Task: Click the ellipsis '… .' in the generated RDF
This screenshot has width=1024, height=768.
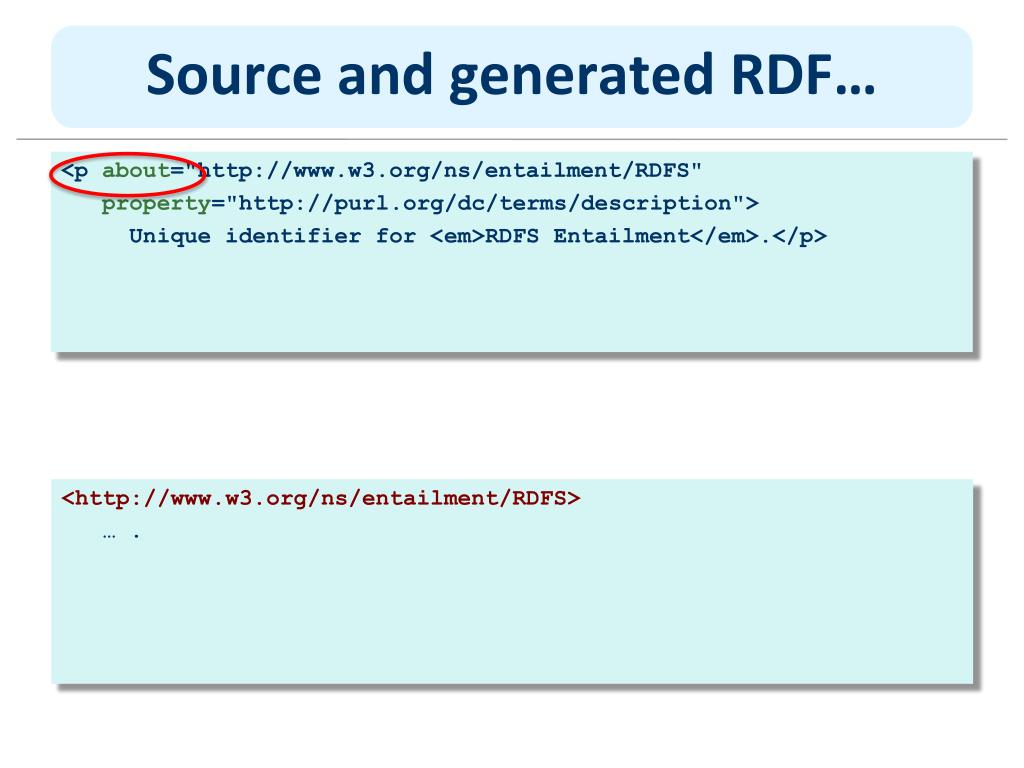Action: (121, 535)
